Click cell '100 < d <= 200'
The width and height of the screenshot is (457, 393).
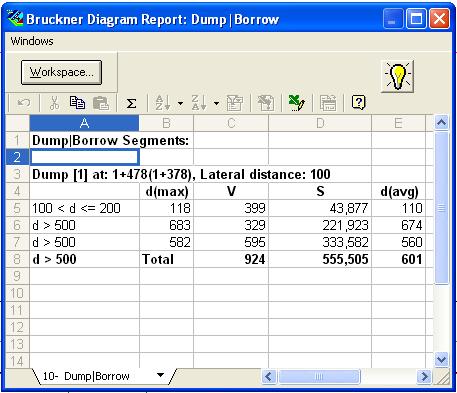tap(84, 208)
